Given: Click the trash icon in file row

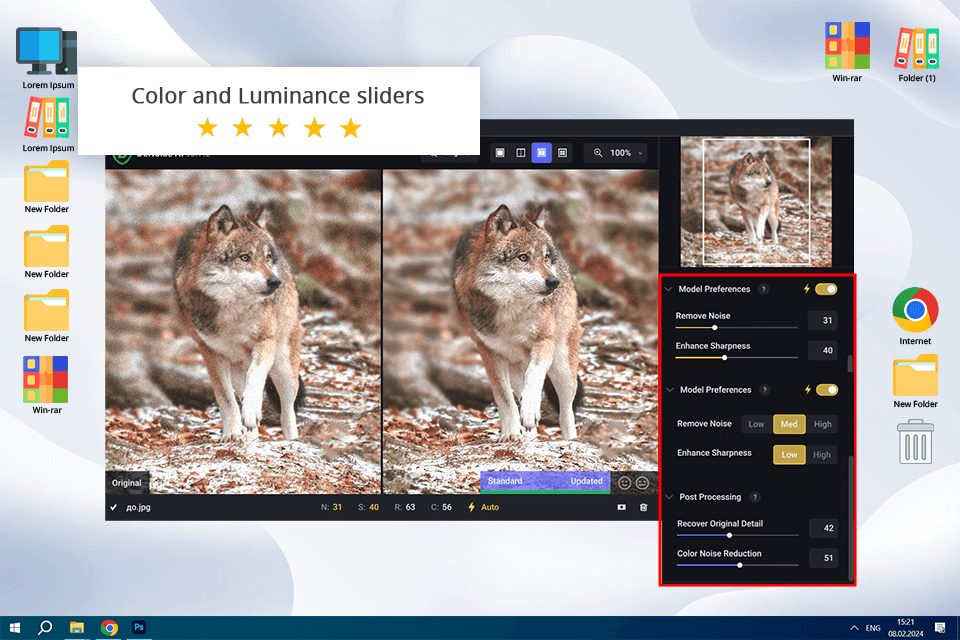Looking at the screenshot, I should click(643, 507).
